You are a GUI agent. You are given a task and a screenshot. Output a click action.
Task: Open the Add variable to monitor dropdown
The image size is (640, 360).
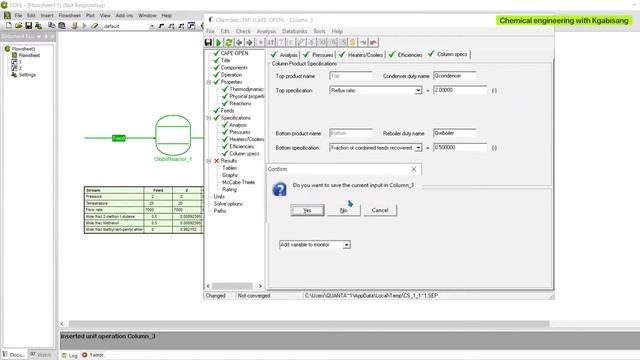pyautogui.click(x=346, y=245)
